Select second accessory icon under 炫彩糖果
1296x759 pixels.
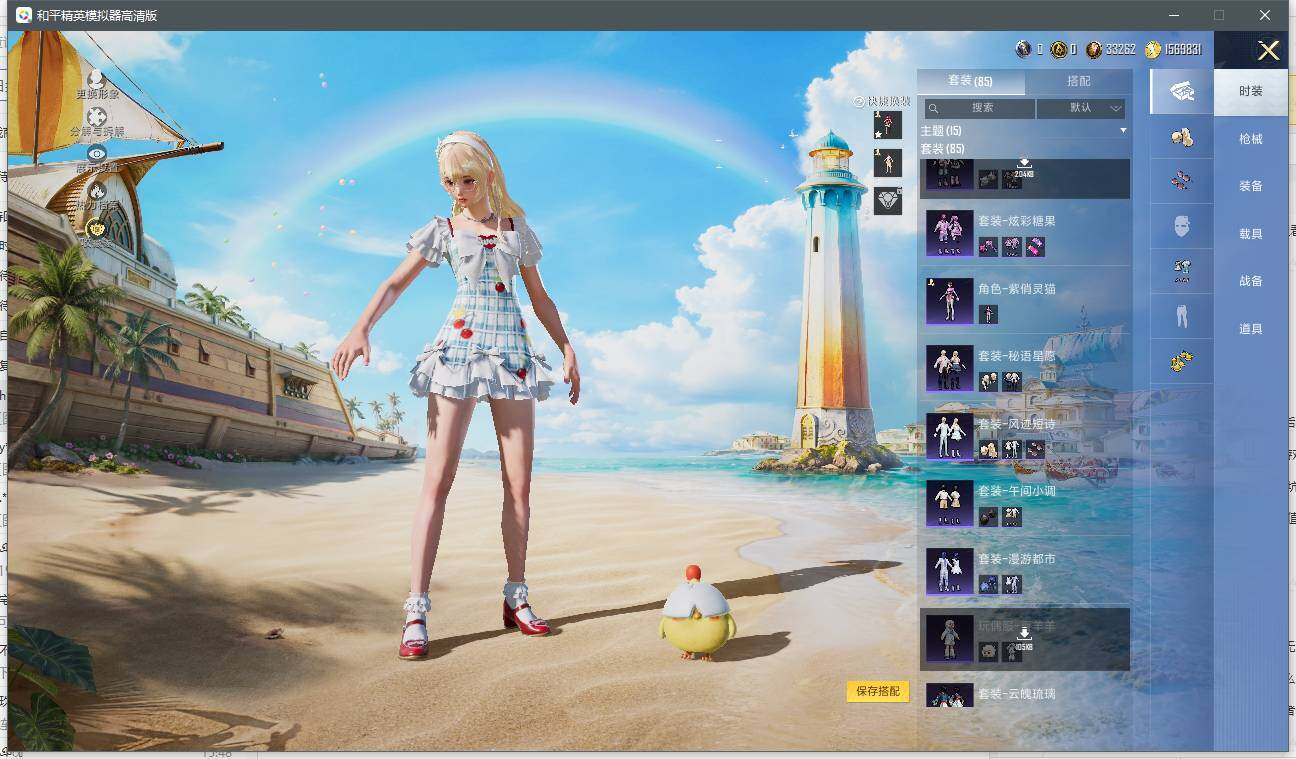tap(1012, 246)
